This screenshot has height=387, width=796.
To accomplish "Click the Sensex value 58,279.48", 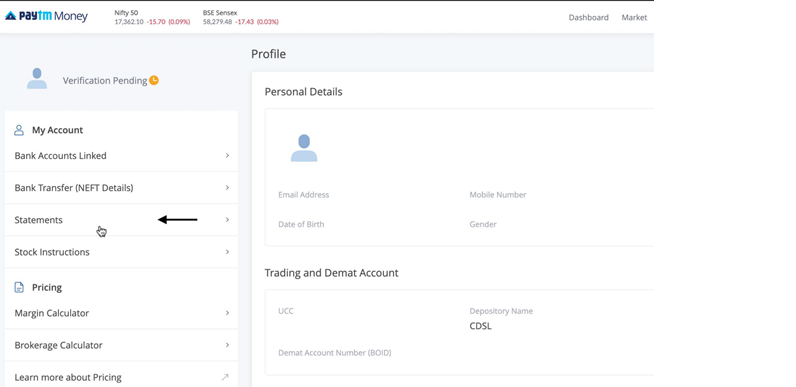I will click(x=217, y=22).
